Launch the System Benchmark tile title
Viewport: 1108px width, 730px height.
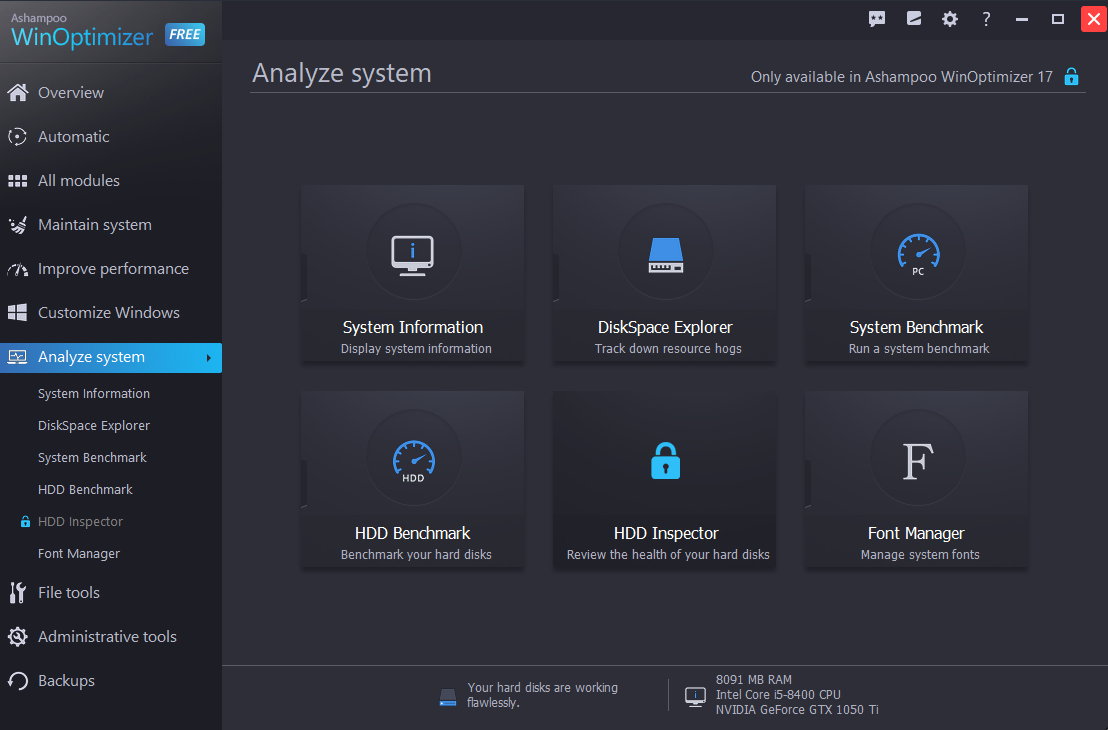[917, 327]
